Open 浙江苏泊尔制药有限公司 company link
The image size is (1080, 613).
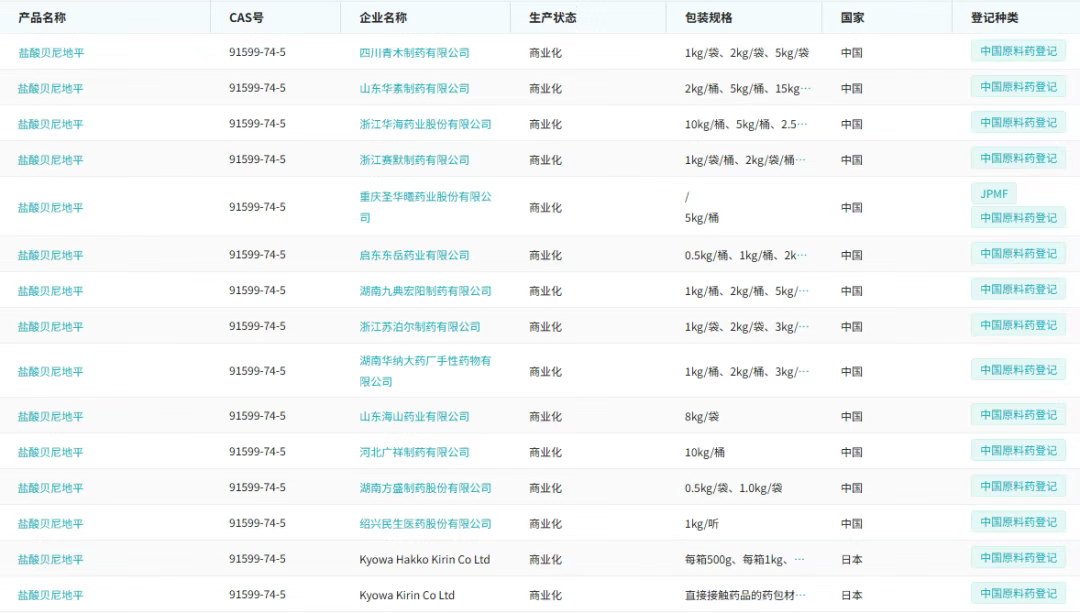[420, 327]
